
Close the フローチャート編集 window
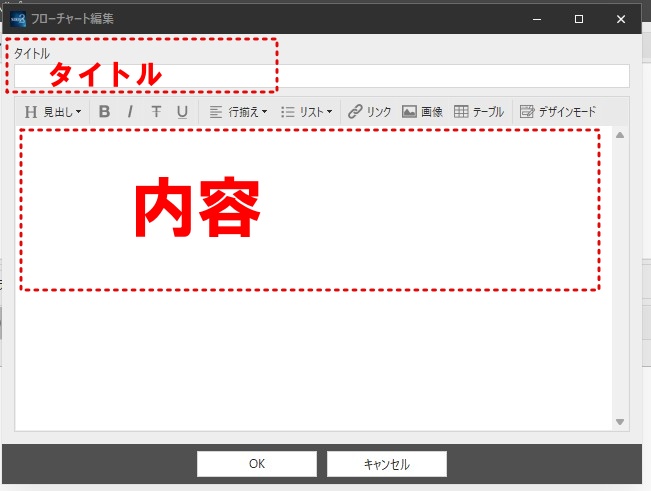pos(621,19)
